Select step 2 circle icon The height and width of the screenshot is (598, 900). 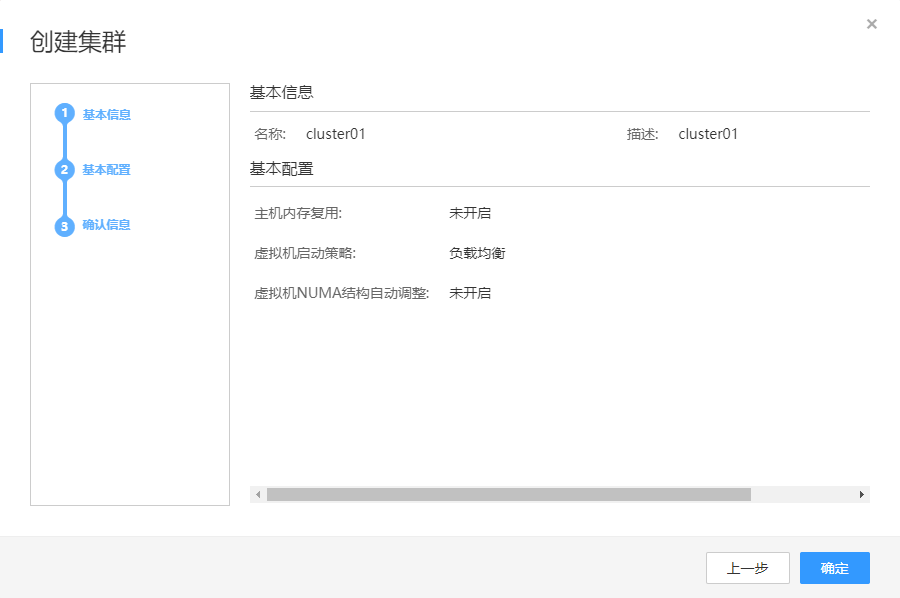pyautogui.click(x=65, y=170)
